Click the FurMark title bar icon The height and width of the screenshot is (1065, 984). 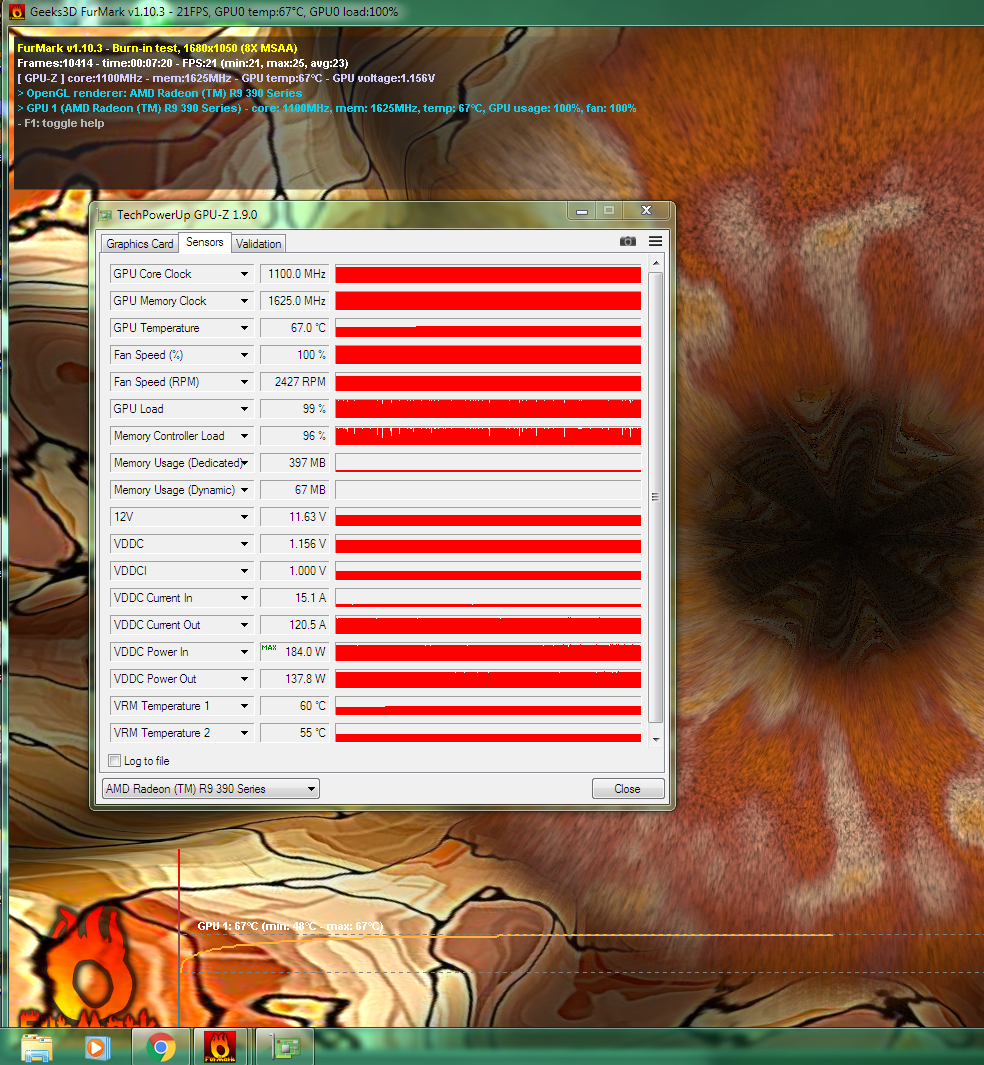tap(17, 12)
